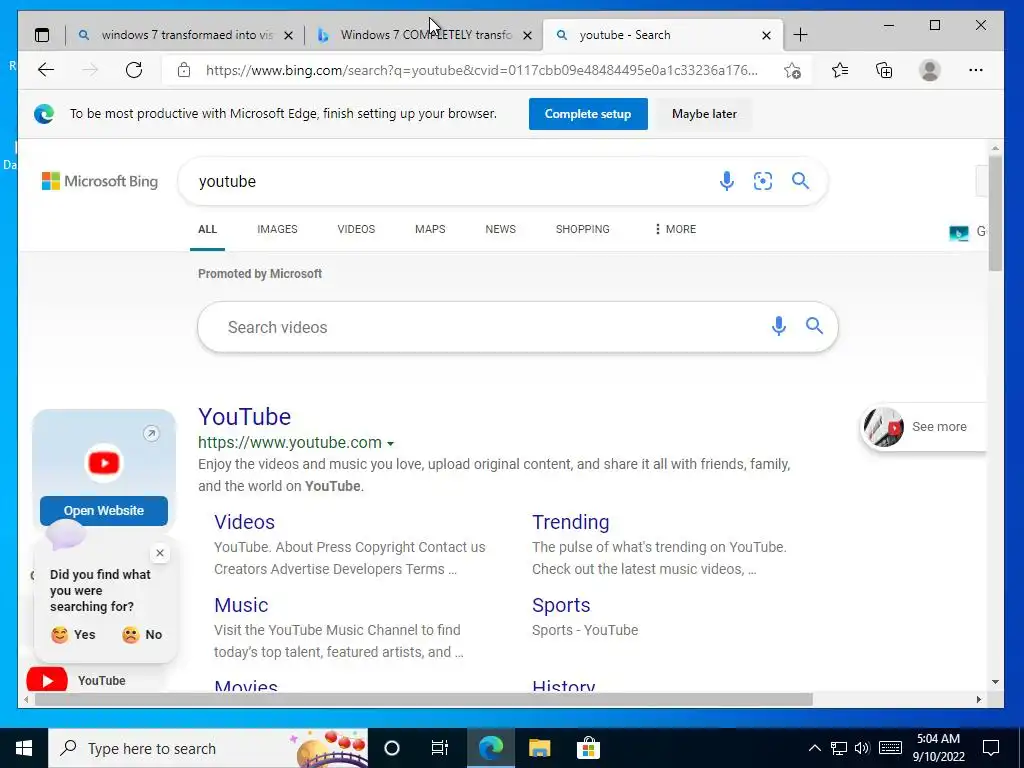The width and height of the screenshot is (1024, 768).
Task: Use voice search microphone in Bing box
Action: tap(726, 181)
